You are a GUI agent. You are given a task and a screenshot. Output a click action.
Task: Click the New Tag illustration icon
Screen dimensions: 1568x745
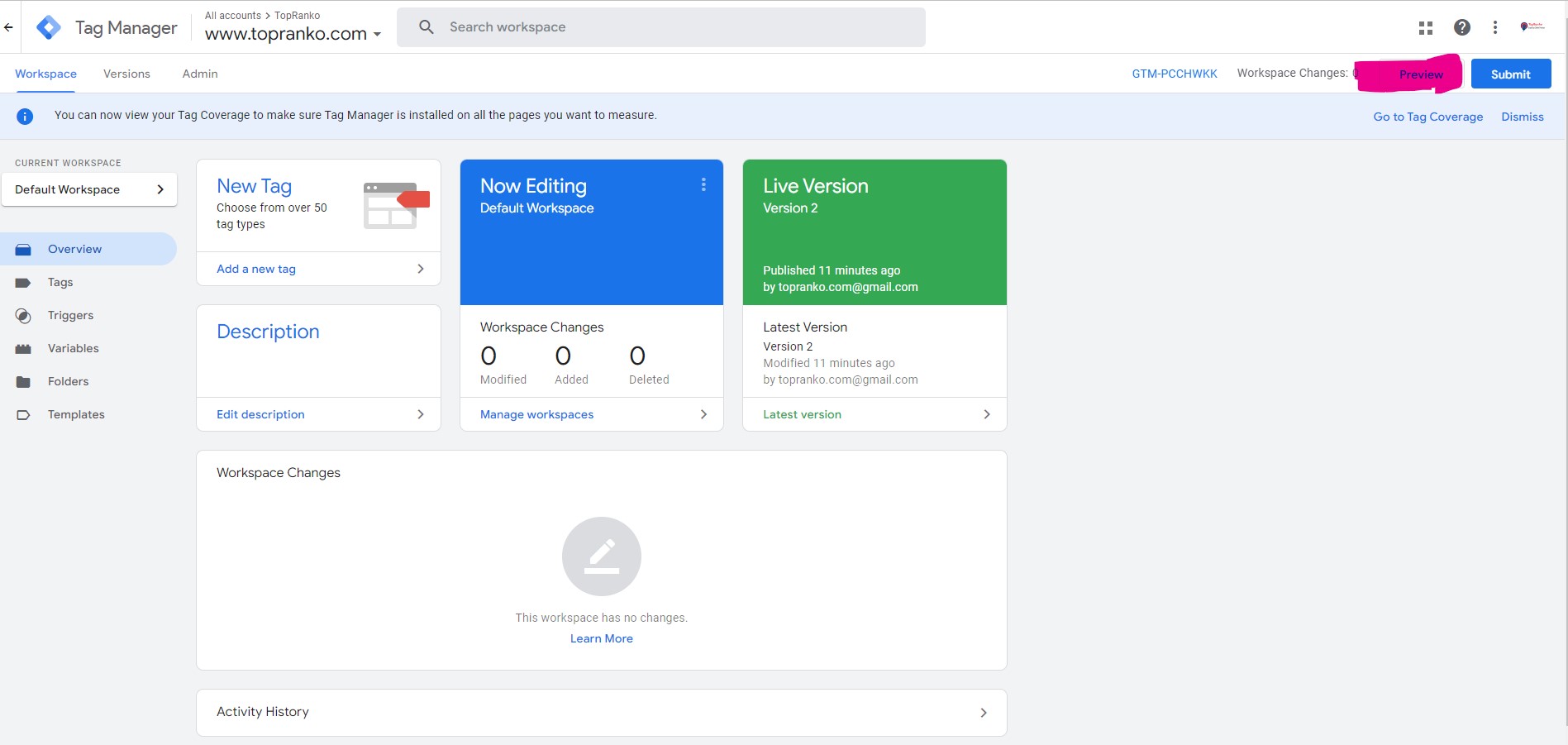click(397, 206)
